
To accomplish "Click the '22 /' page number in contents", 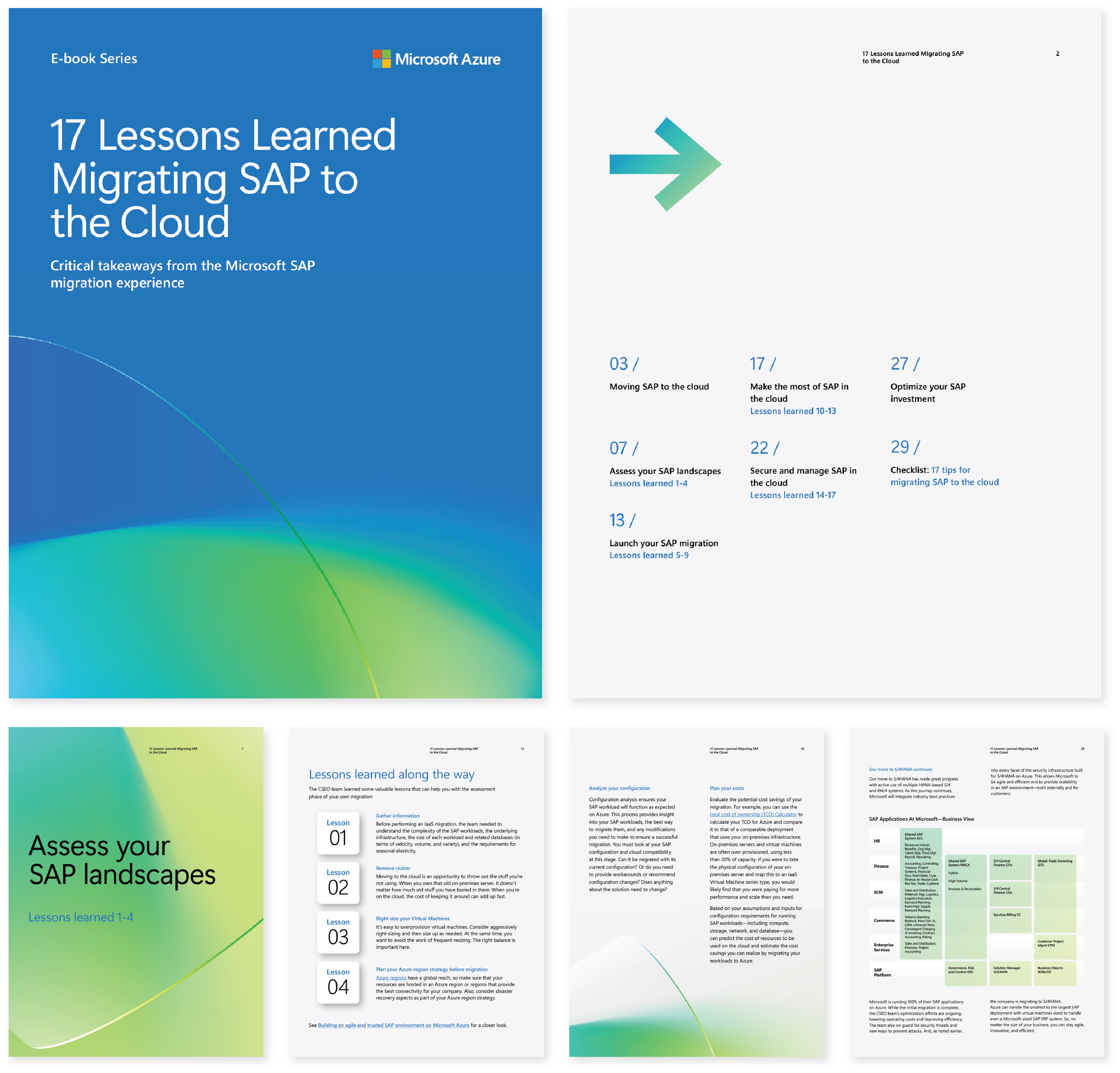I will point(765,448).
